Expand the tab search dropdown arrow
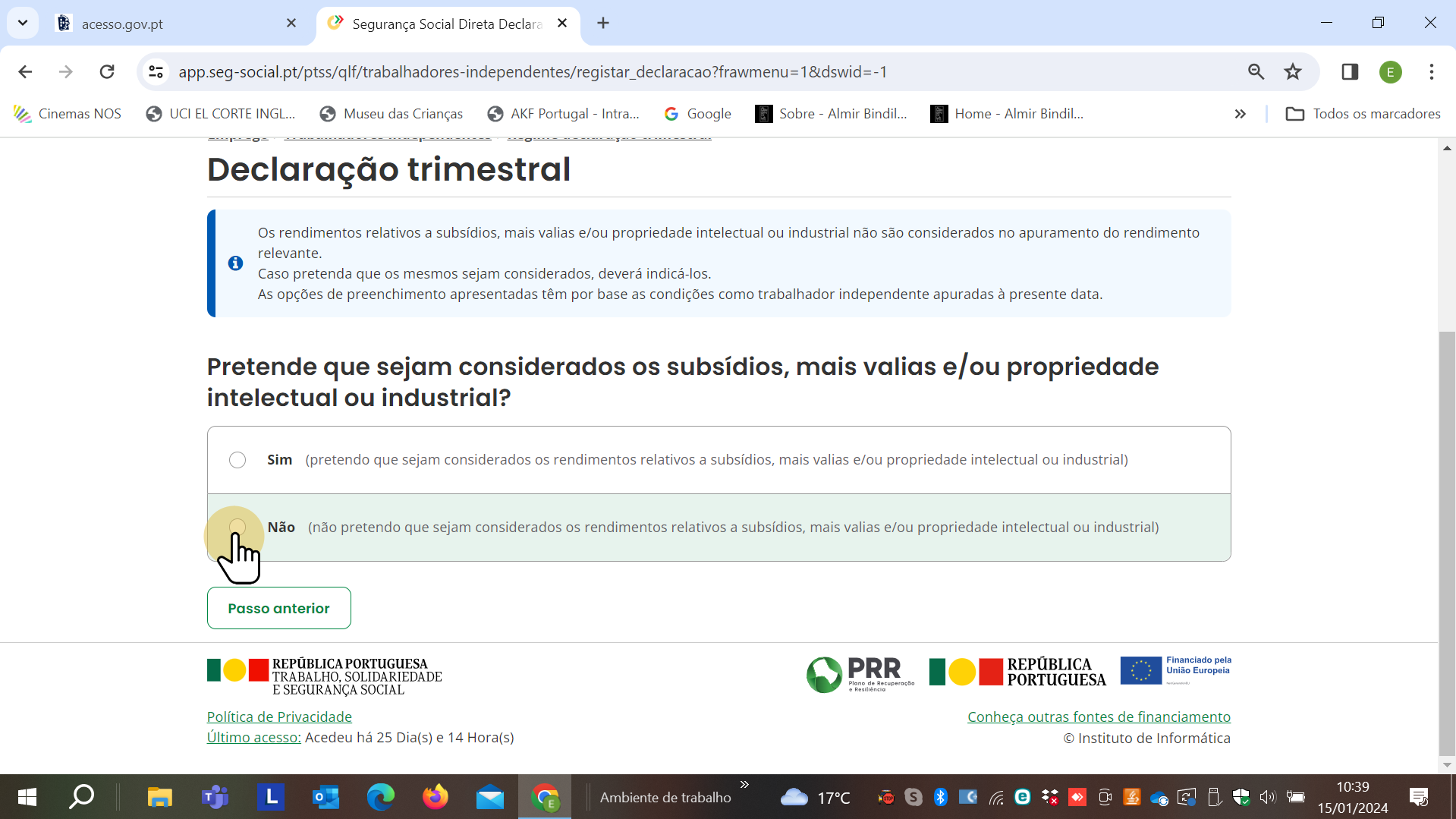The width and height of the screenshot is (1456, 819). pos(23,23)
